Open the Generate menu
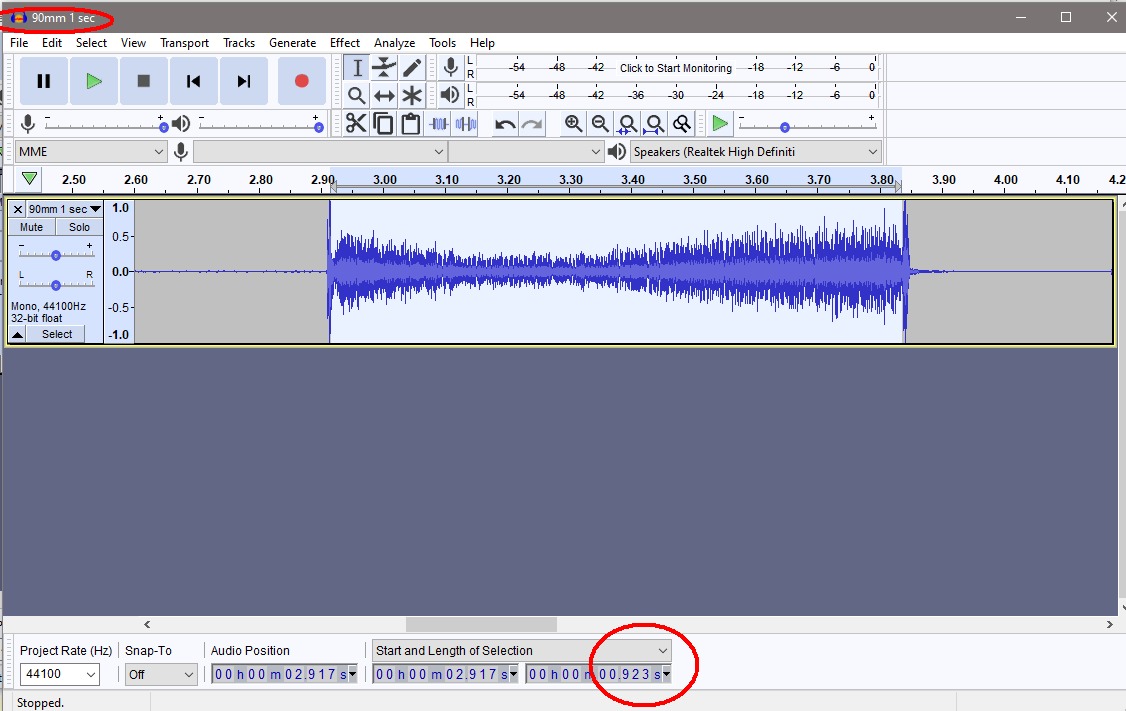Image resolution: width=1126 pixels, height=711 pixels. (x=292, y=43)
